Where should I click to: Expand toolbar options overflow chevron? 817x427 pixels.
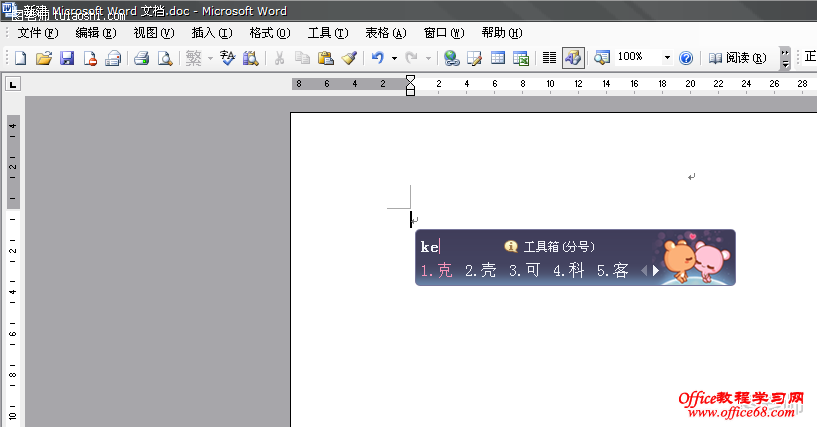(x=785, y=58)
